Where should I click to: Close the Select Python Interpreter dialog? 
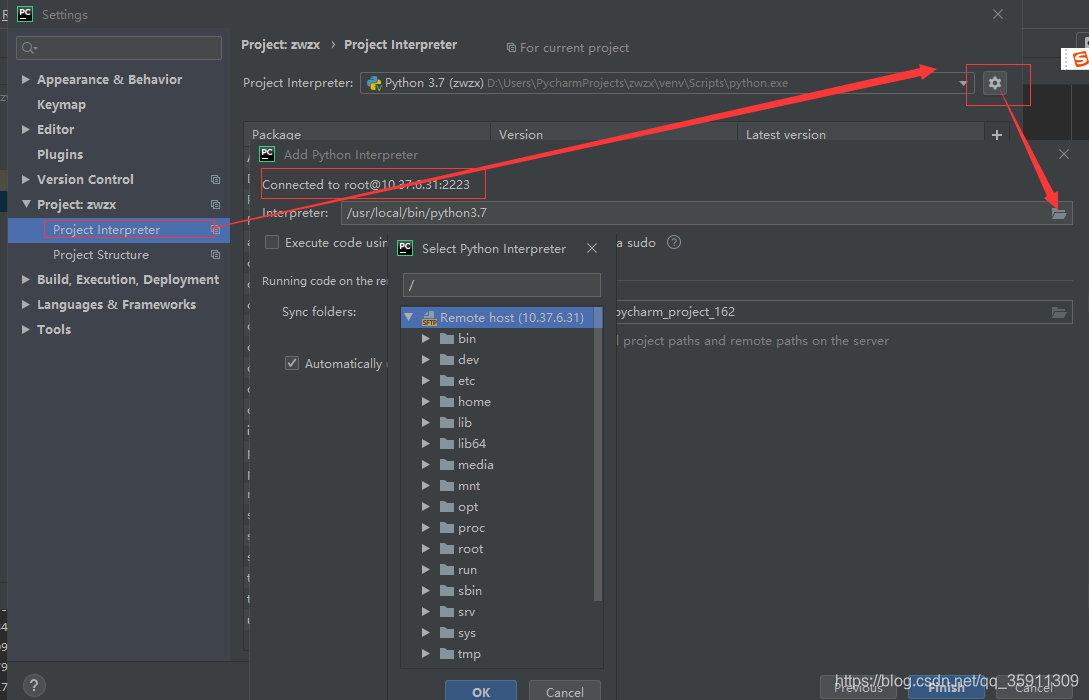pyautogui.click(x=592, y=249)
